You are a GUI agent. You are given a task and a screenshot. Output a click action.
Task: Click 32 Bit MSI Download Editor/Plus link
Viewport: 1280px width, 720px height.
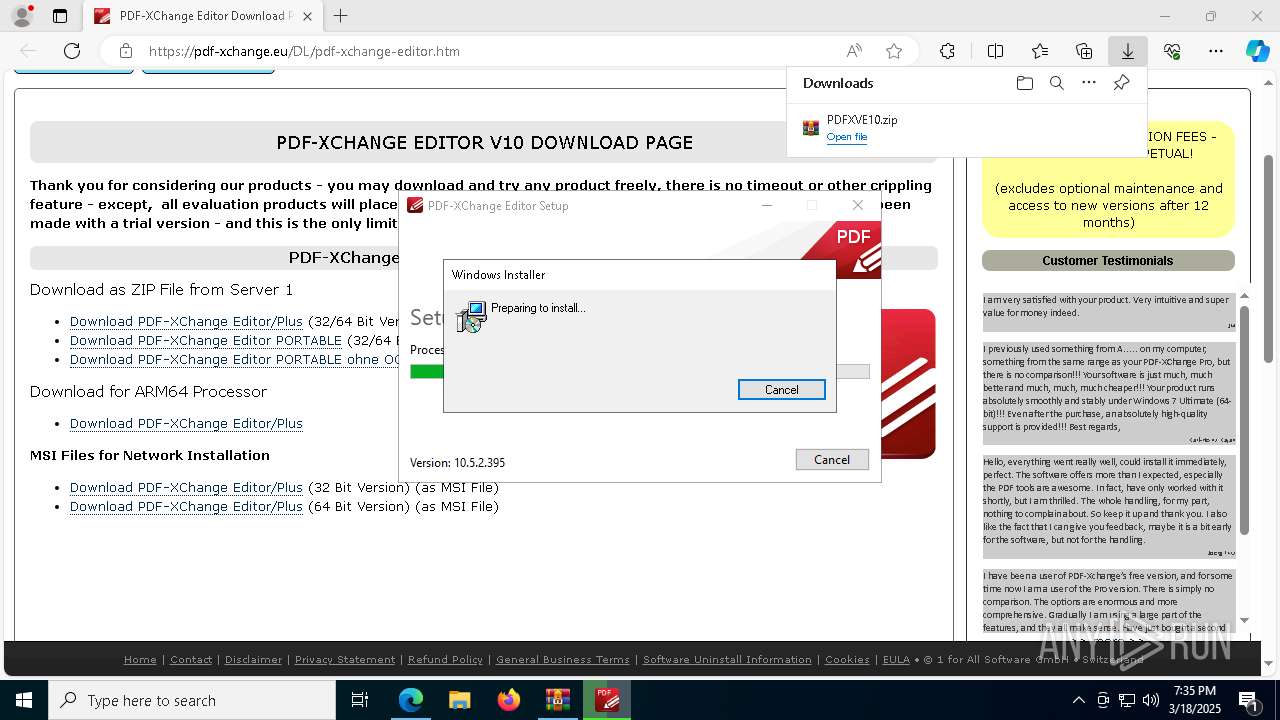click(x=186, y=488)
